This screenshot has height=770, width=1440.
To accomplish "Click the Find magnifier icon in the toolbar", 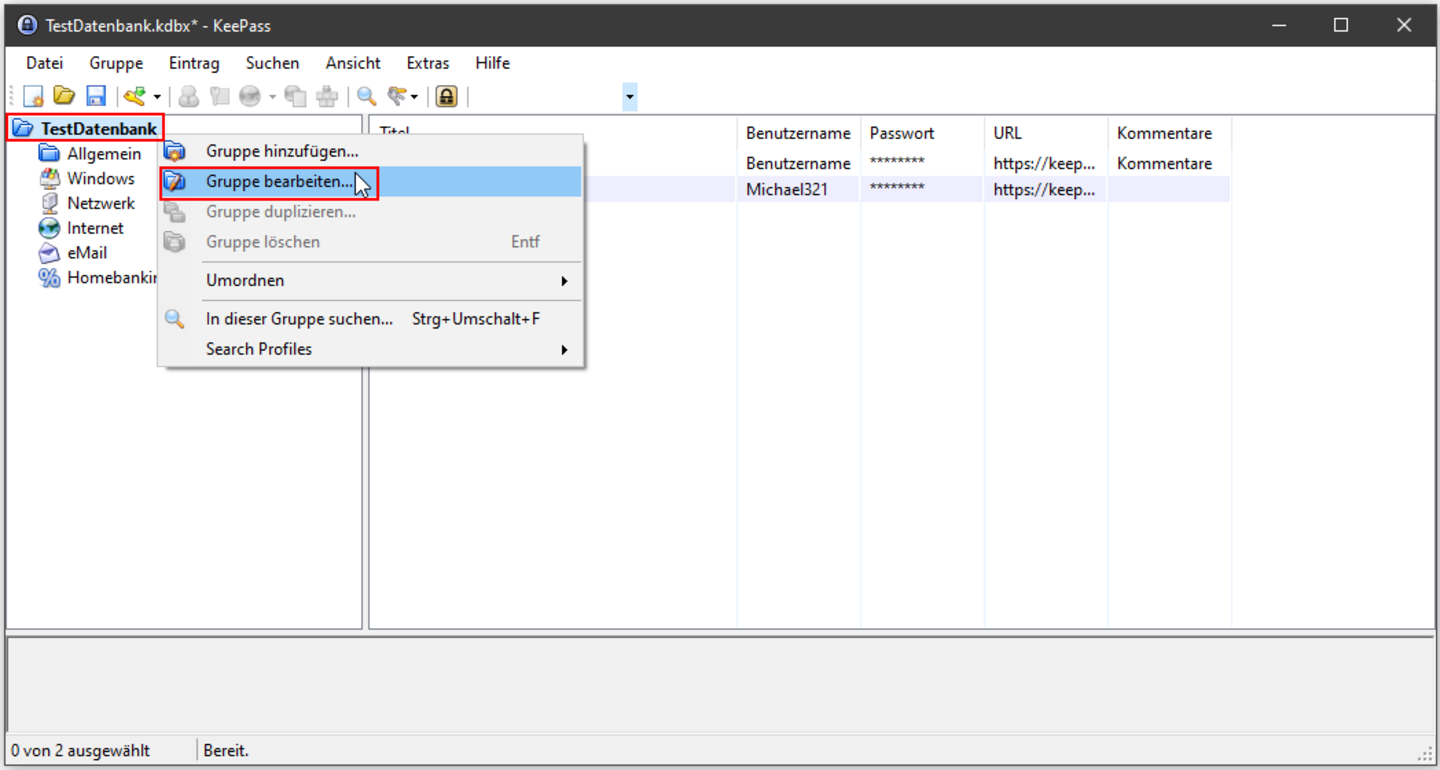I will [367, 96].
